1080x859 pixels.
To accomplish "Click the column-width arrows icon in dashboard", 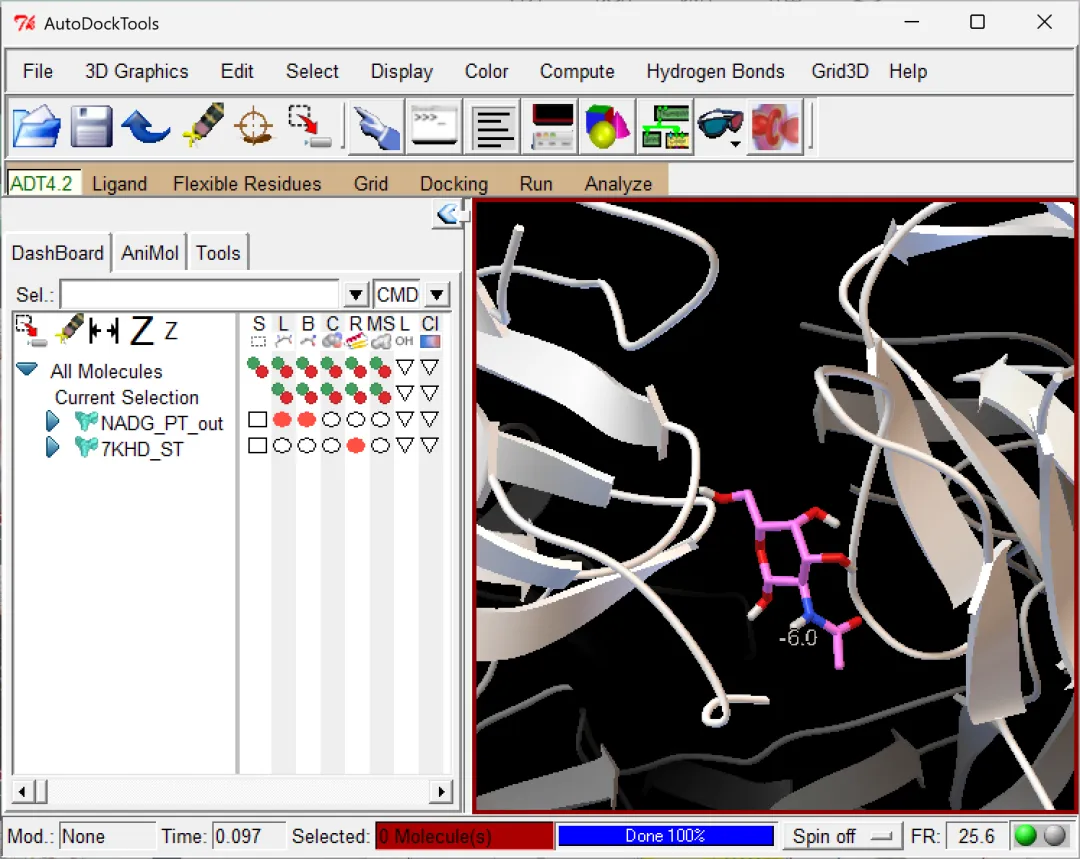I will click(x=104, y=331).
